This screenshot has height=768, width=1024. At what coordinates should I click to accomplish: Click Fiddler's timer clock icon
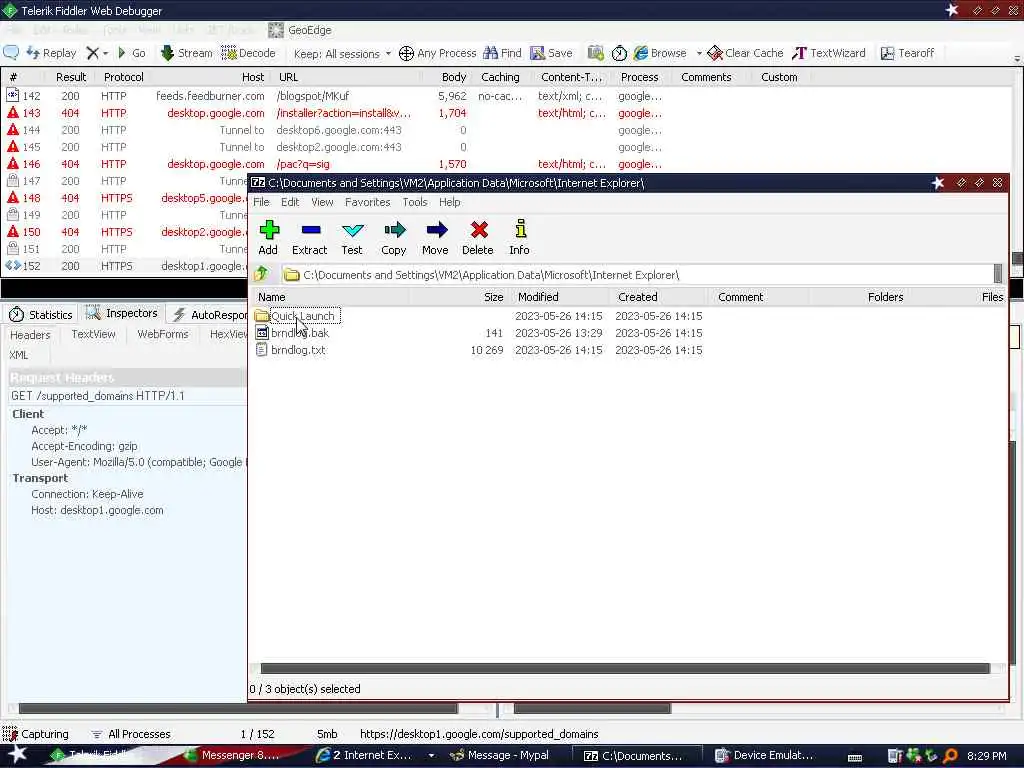[x=619, y=54]
